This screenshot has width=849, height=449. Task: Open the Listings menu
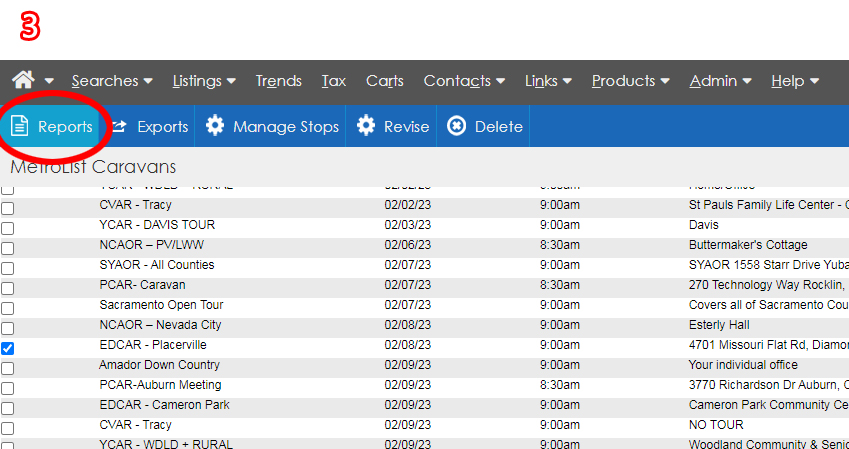click(x=197, y=81)
